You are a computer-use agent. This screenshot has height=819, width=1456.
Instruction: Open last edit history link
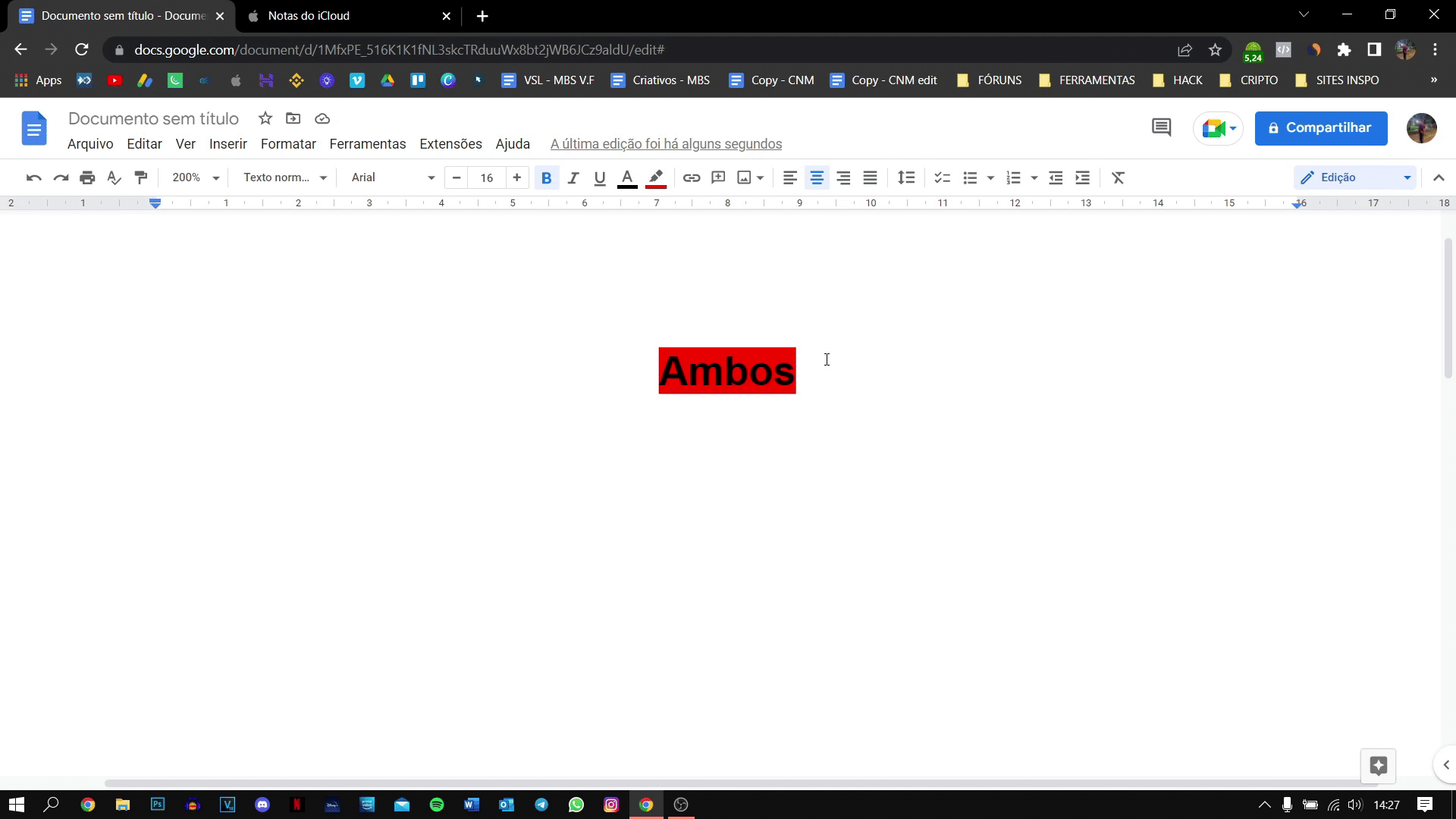click(x=666, y=144)
